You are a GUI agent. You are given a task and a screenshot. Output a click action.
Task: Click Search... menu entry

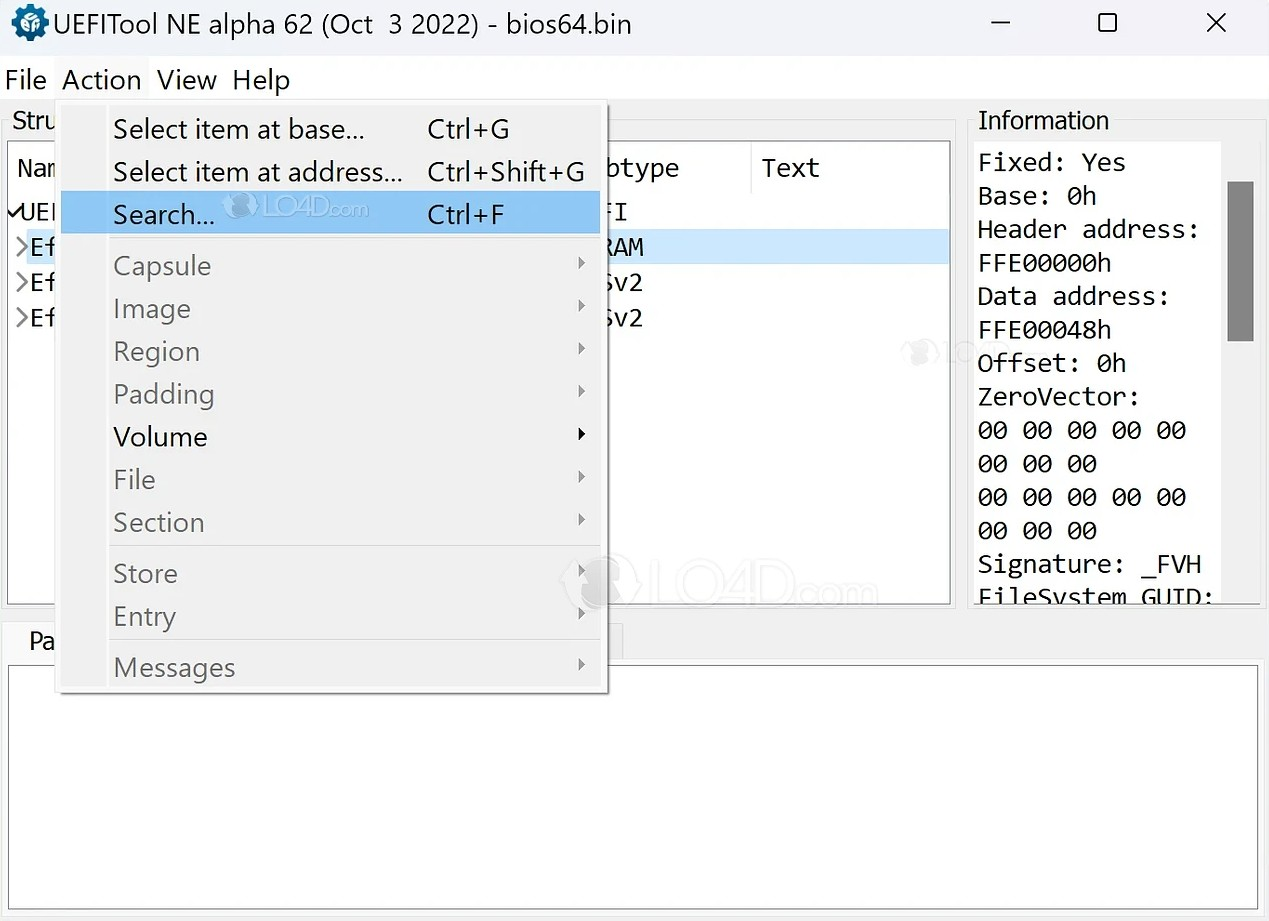(330, 214)
